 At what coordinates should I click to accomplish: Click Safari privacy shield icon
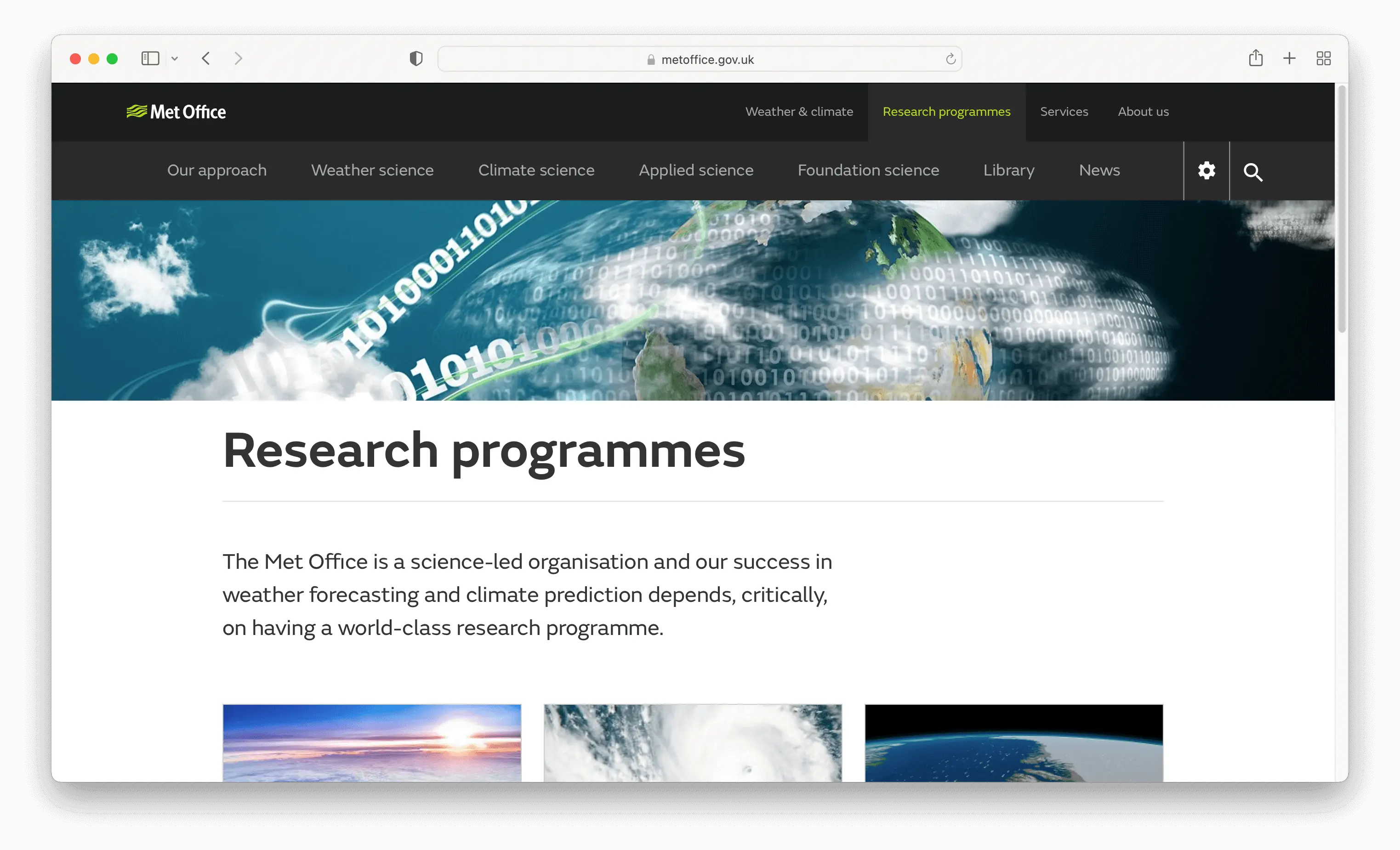[x=416, y=58]
